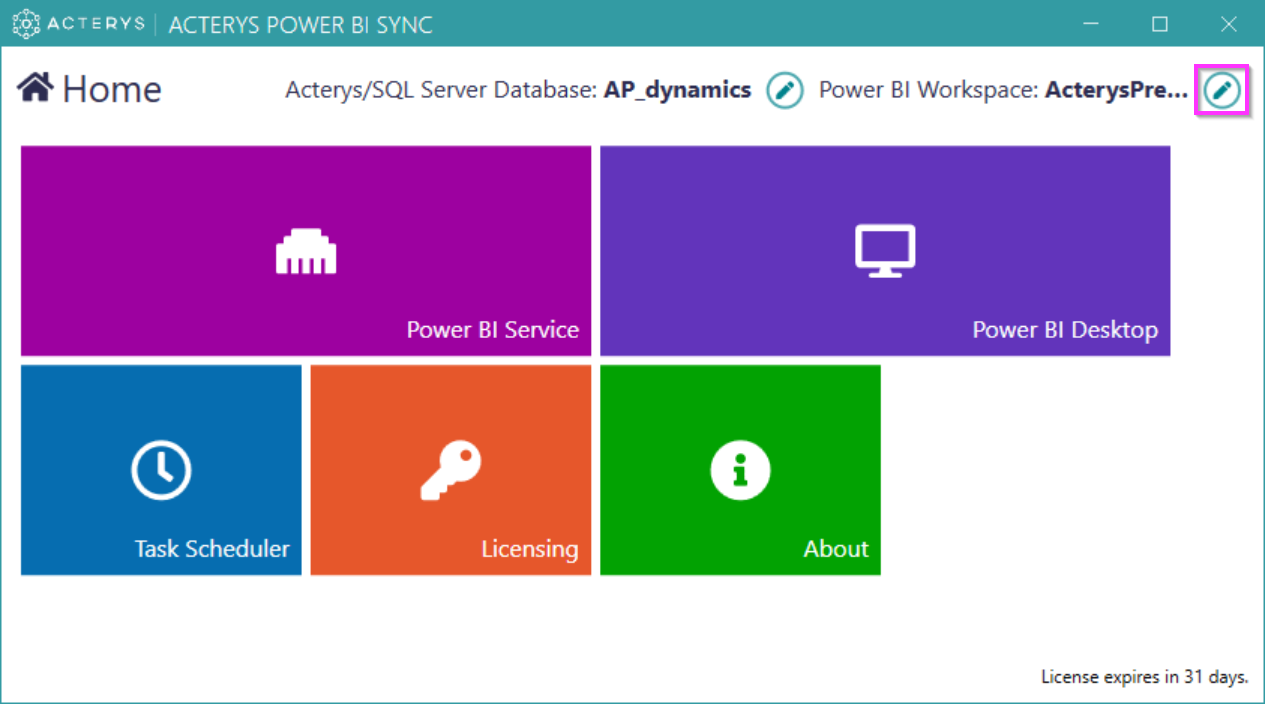Open the About tile

740,470
